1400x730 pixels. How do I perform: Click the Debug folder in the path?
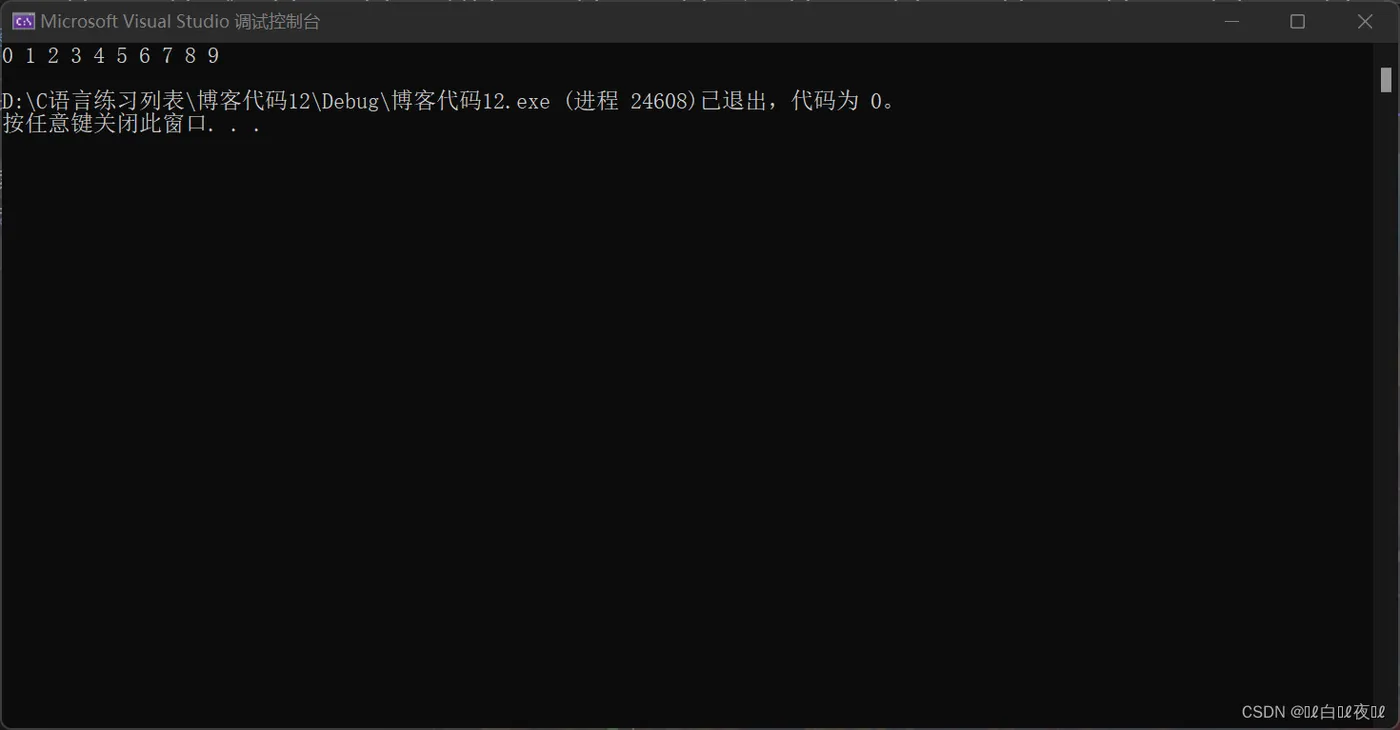pyautogui.click(x=347, y=101)
